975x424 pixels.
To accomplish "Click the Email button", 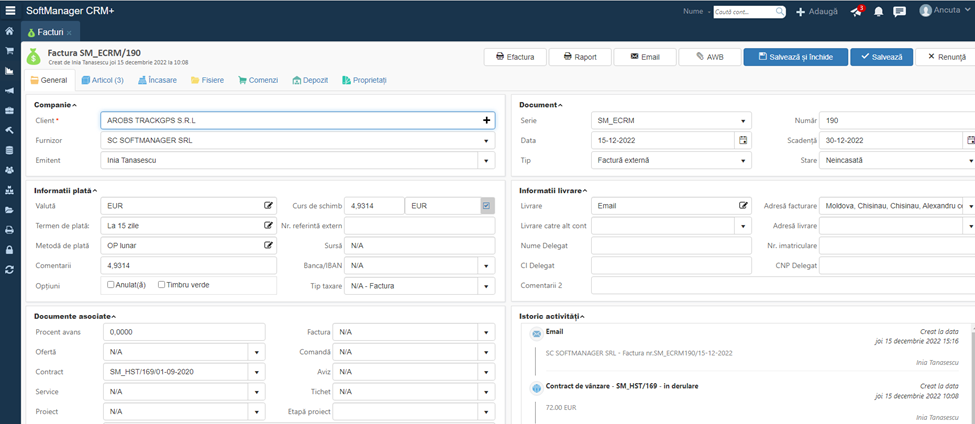I will click(644, 57).
